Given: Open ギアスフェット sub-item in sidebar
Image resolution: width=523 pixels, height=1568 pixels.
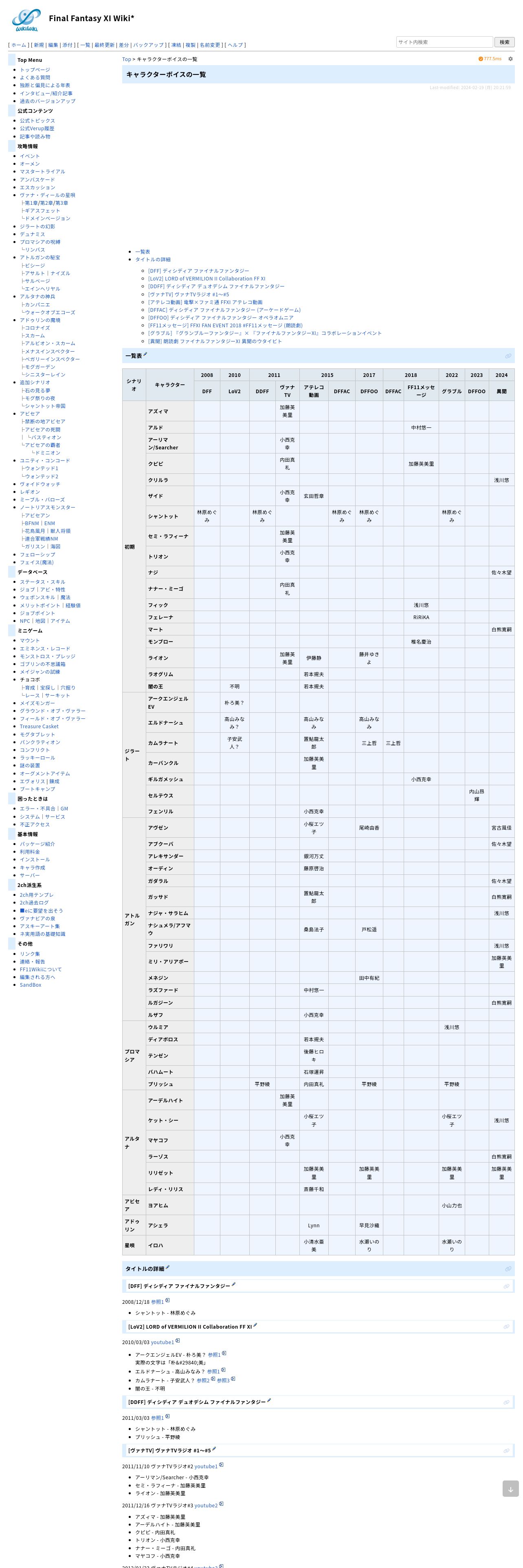Looking at the screenshot, I should click(43, 210).
